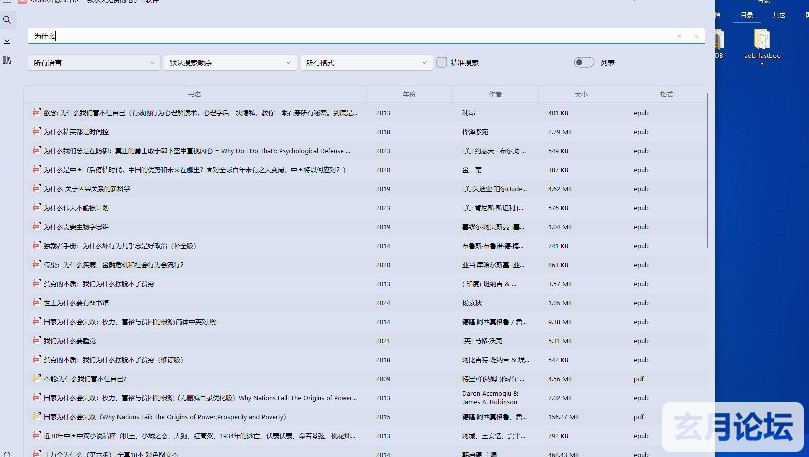
Task: Click the epub icon of 为什么精英都是时间控
Action: tap(36, 132)
